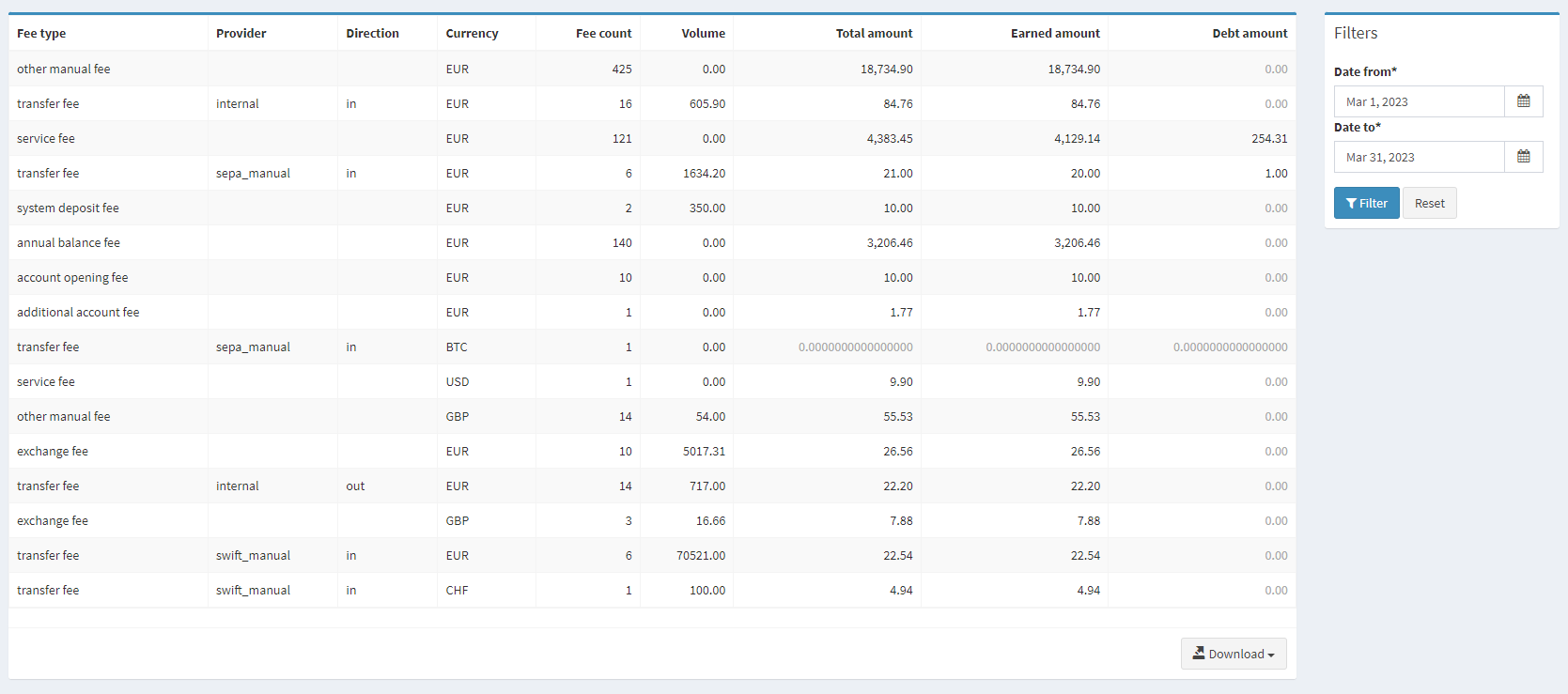The width and height of the screenshot is (1568, 694).
Task: Click the Currency column header
Action: point(472,33)
